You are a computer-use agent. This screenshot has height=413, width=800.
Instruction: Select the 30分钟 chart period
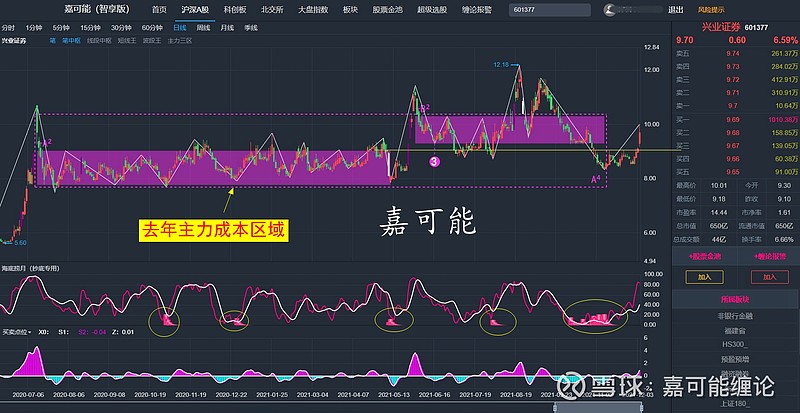pyautogui.click(x=121, y=28)
